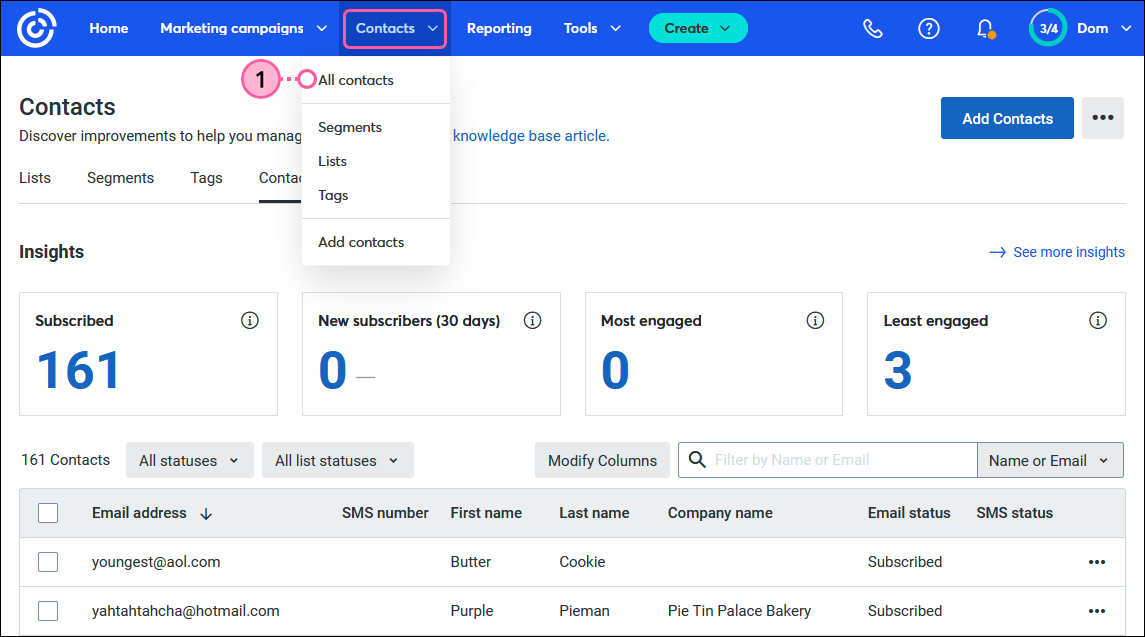Image resolution: width=1145 pixels, height=637 pixels.
Task: Open the phone support icon
Action: (x=872, y=28)
